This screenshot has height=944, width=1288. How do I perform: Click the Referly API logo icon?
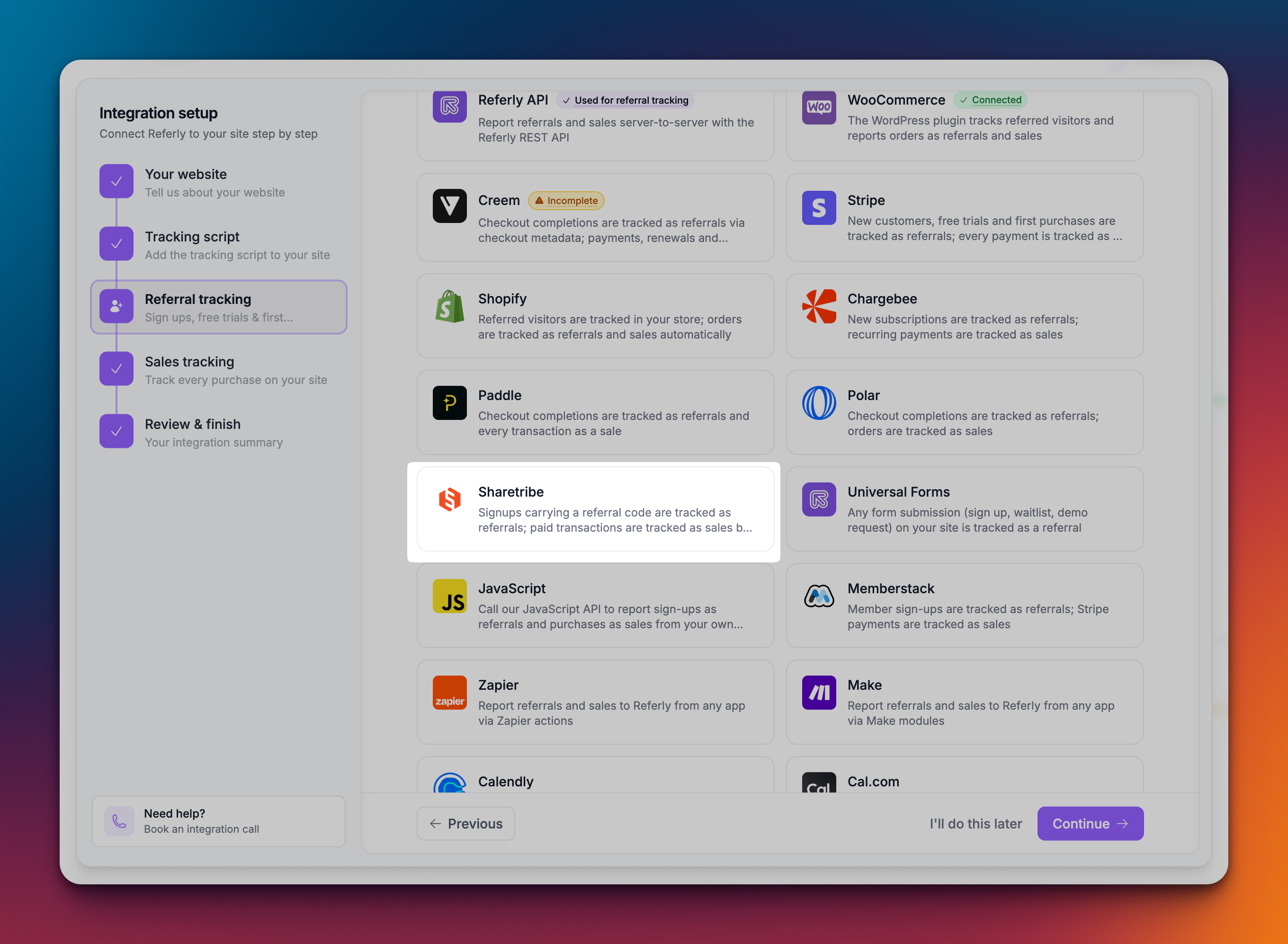(449, 107)
